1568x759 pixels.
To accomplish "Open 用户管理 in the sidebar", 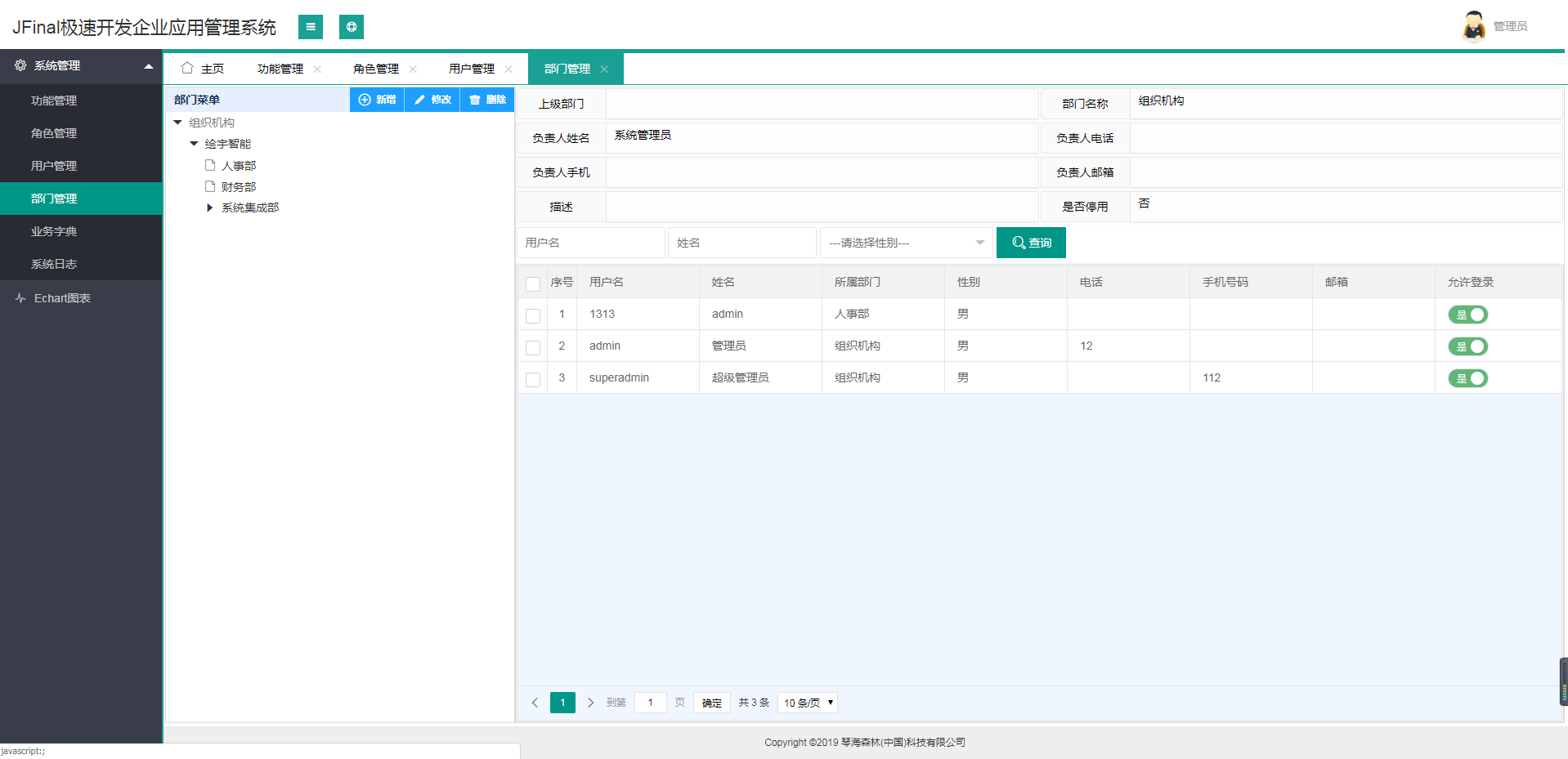I will coord(81,166).
